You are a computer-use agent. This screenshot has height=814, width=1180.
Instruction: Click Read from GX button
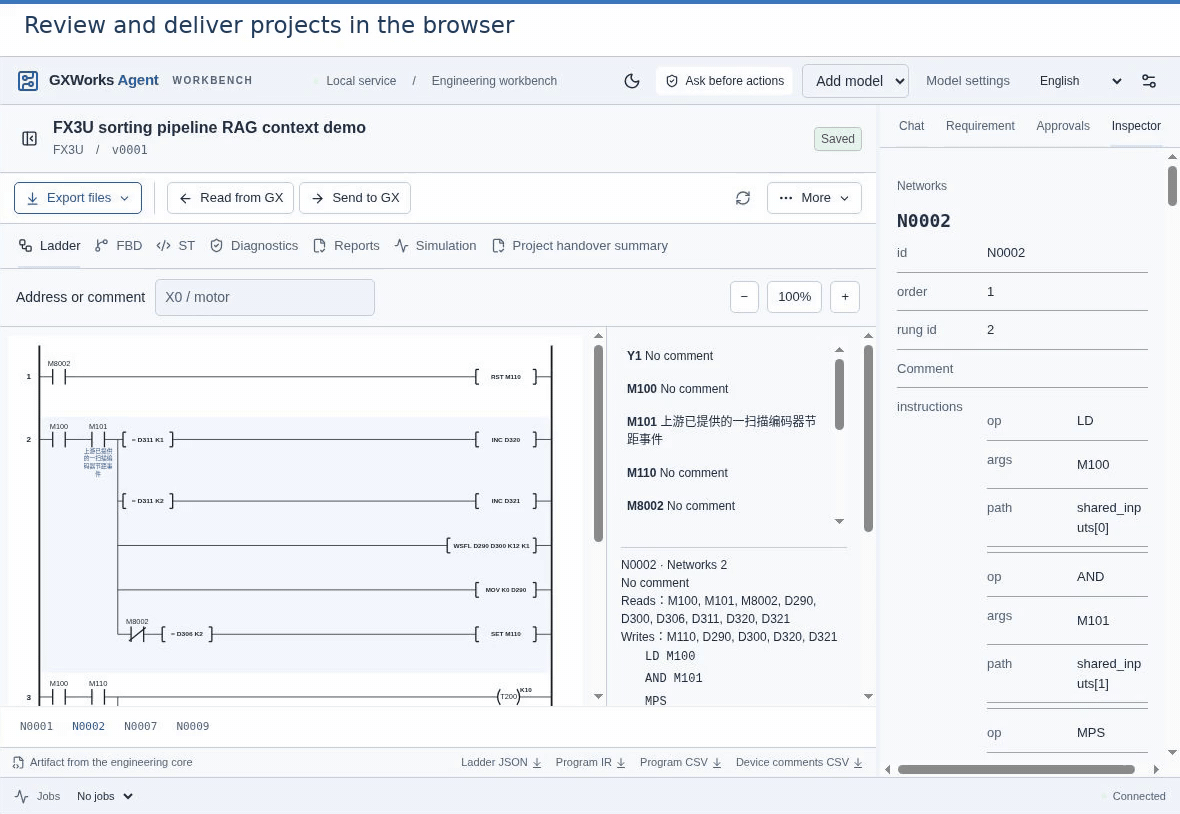point(232,198)
